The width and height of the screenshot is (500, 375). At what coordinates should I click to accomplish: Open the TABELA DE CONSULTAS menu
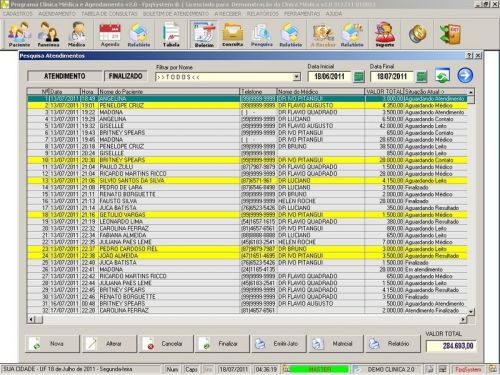(x=109, y=14)
